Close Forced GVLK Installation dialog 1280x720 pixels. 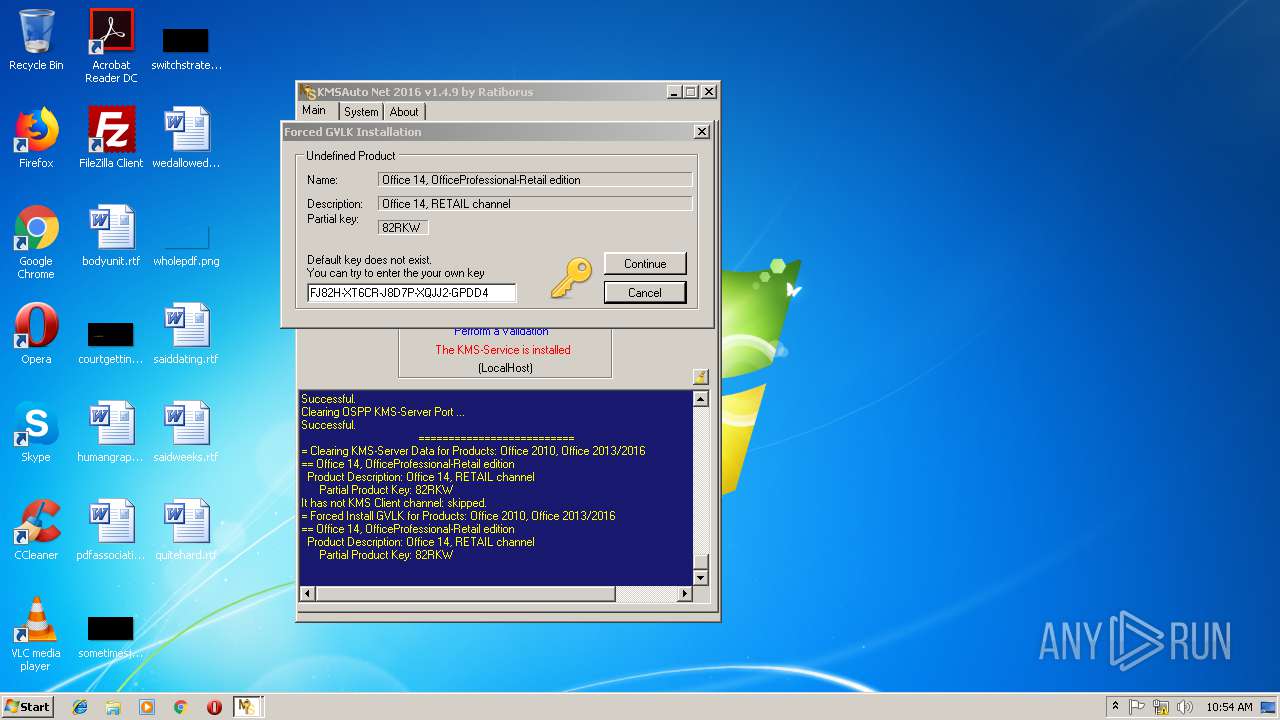tap(702, 132)
